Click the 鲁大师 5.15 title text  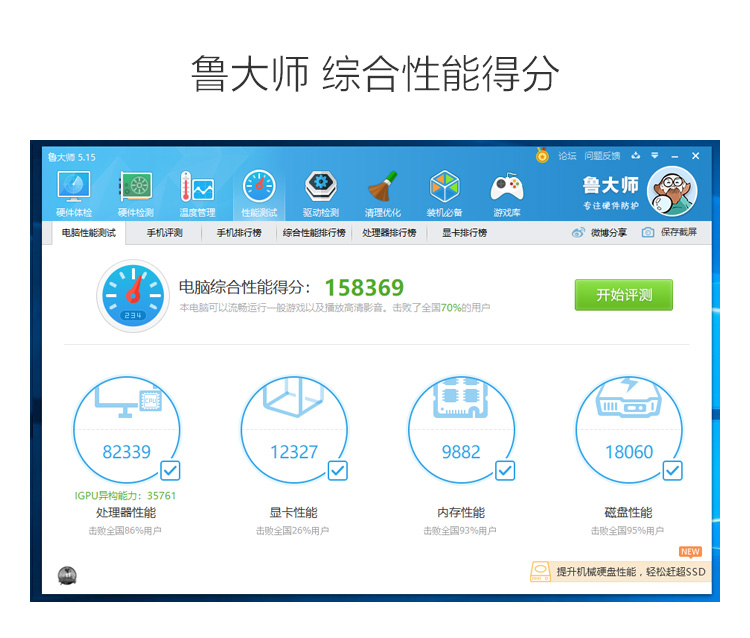[x=72, y=157]
